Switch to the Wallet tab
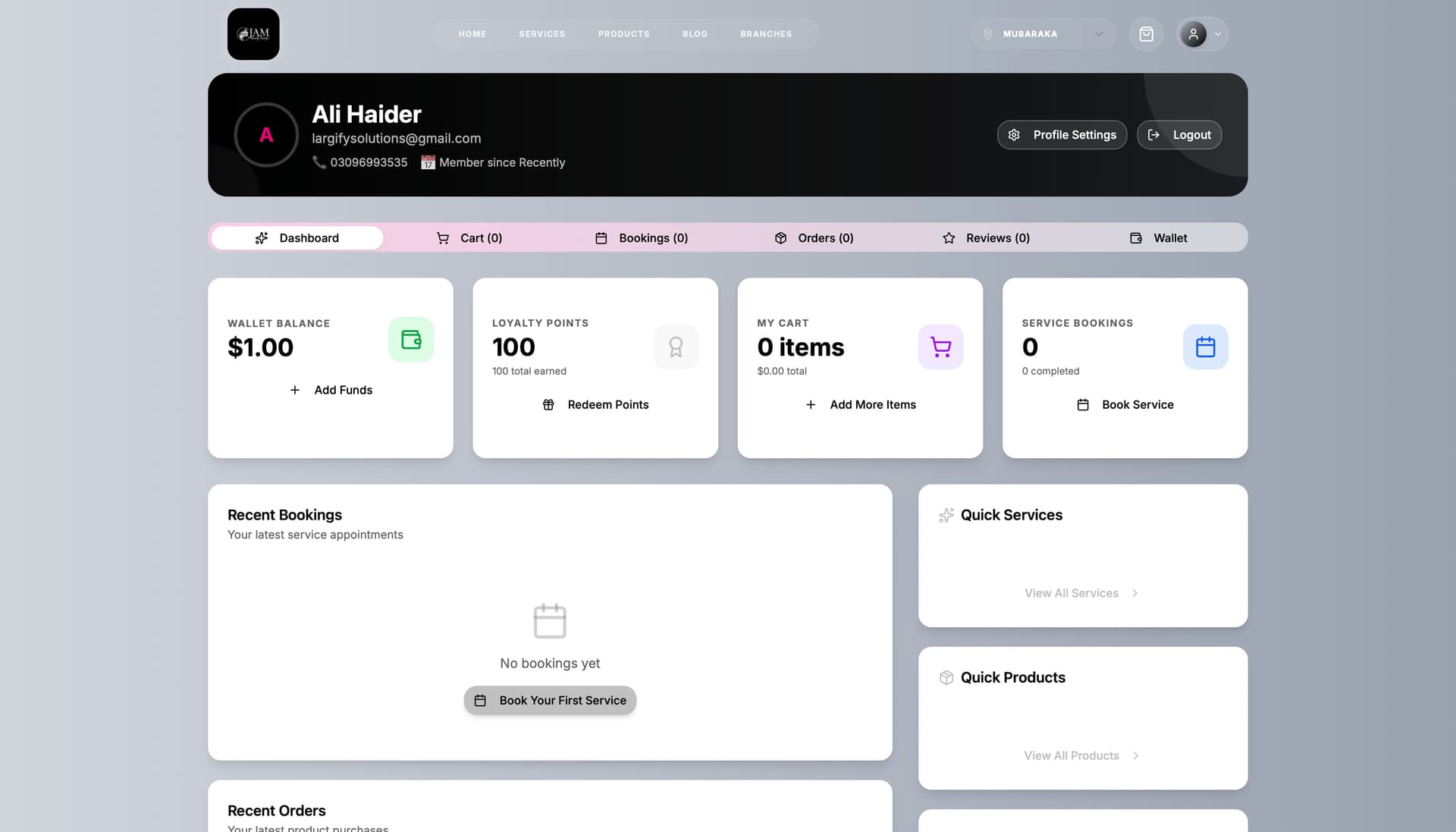This screenshot has height=832, width=1456. coord(1159,237)
